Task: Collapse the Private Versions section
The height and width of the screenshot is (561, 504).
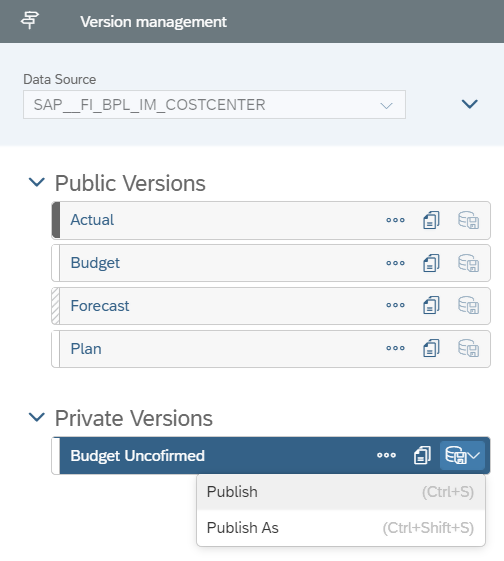Action: click(36, 417)
